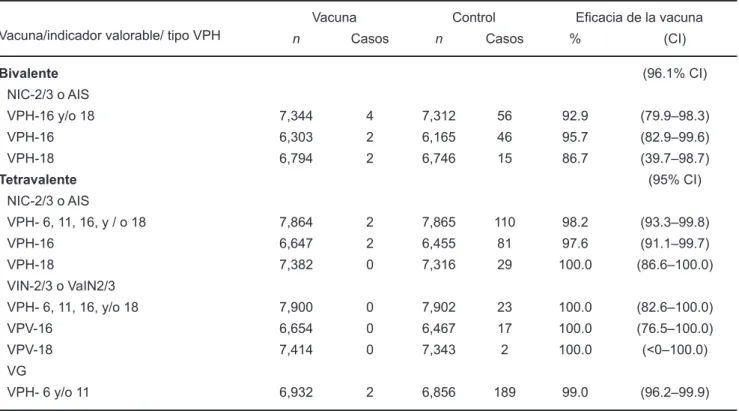Click the 189 control cases value

point(505,392)
